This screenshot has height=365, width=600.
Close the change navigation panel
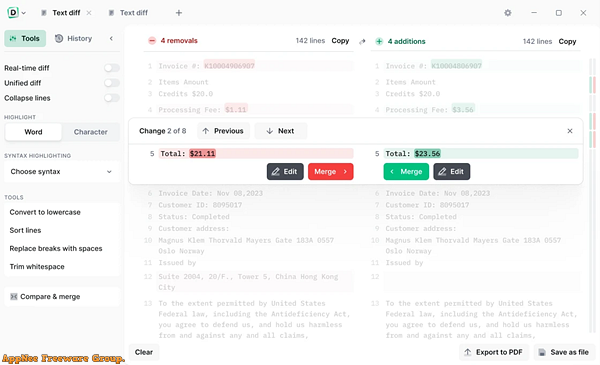tap(570, 131)
